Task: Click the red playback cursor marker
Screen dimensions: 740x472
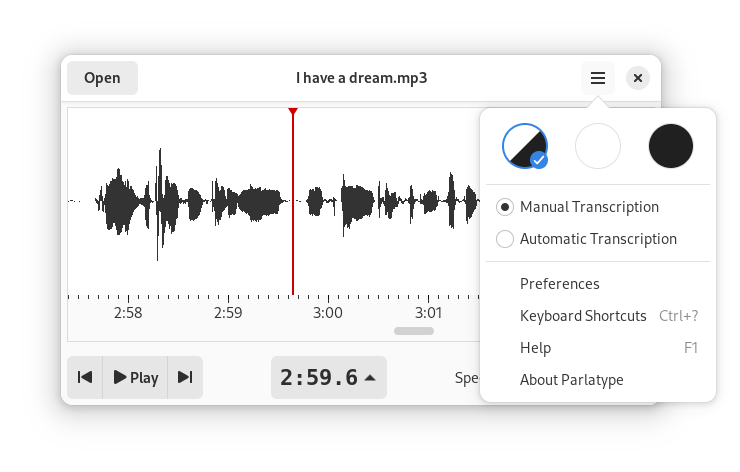Action: coord(293,111)
